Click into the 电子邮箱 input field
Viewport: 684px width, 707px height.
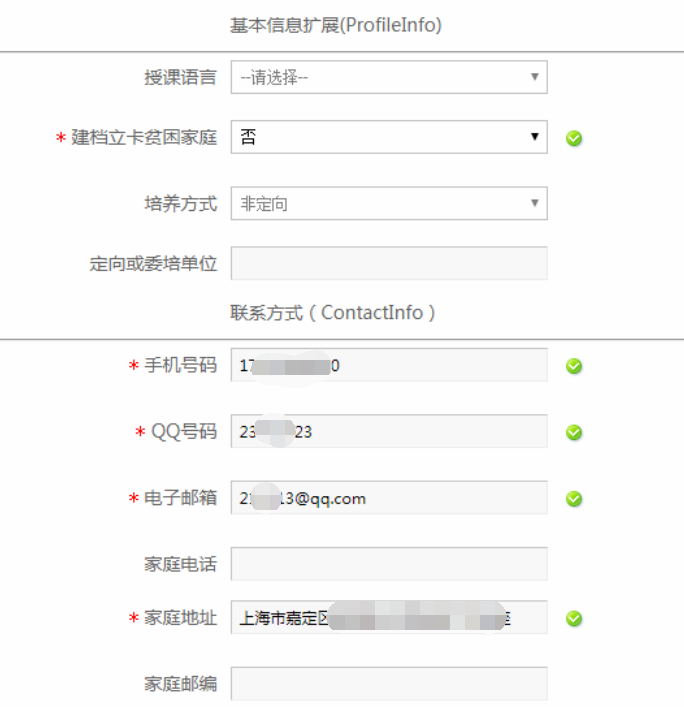(389, 497)
